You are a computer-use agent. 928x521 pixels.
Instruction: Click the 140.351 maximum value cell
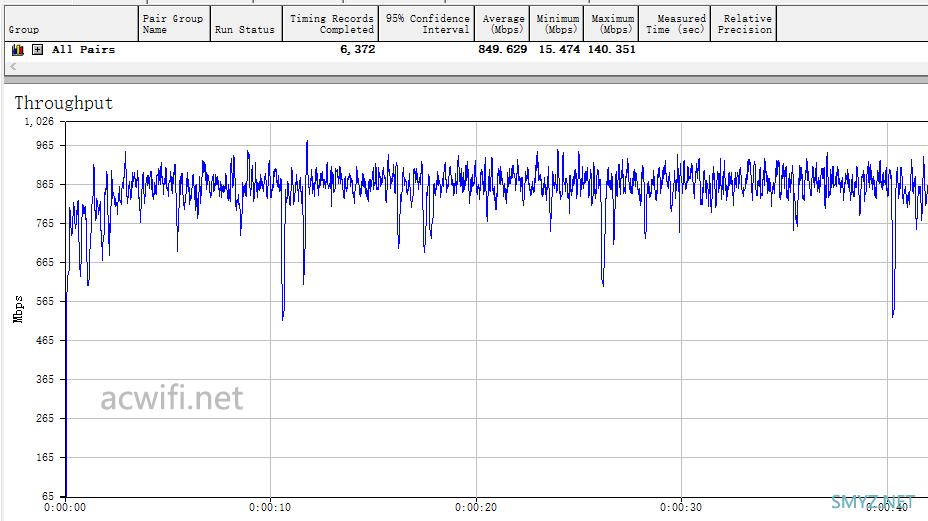pyautogui.click(x=611, y=49)
